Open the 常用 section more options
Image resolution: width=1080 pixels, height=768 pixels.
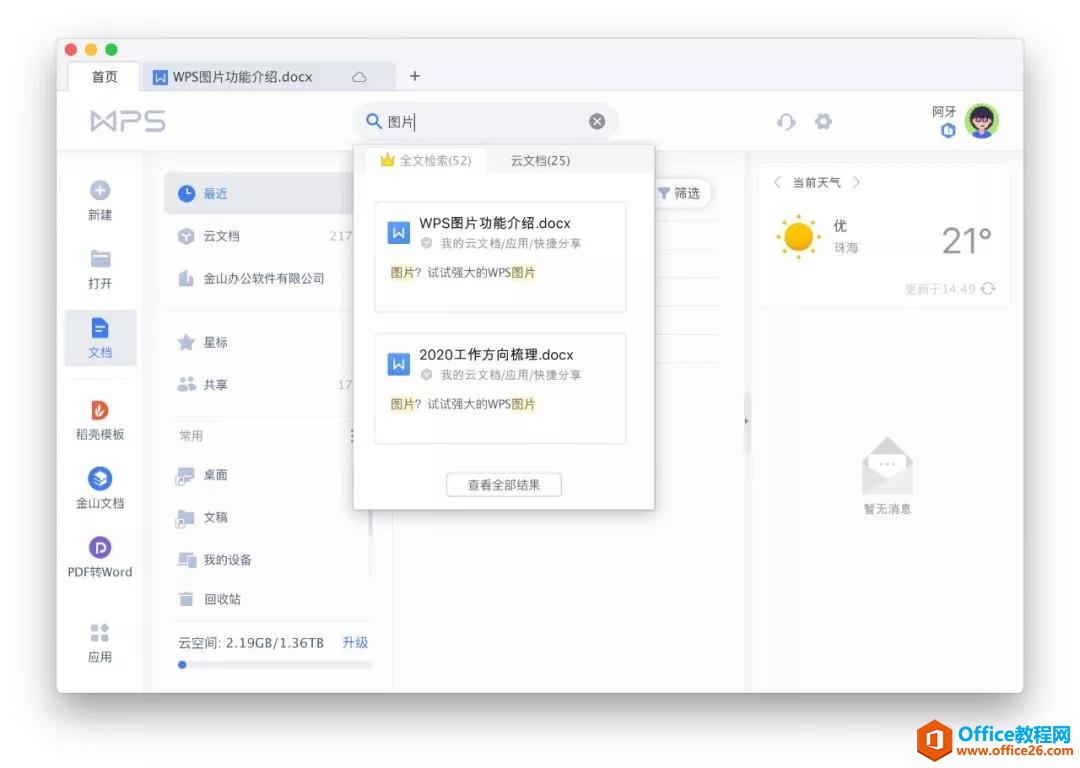click(x=352, y=436)
